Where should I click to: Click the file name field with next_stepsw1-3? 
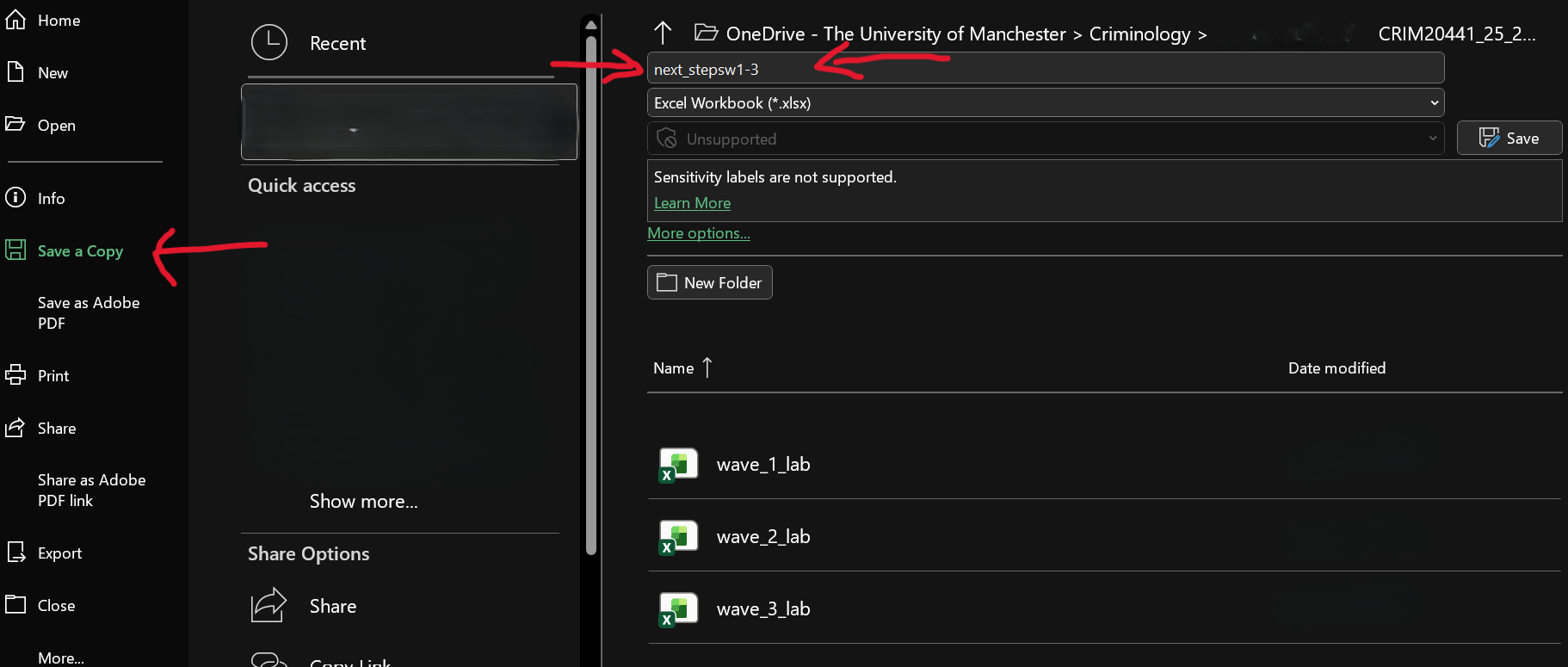tap(1045, 69)
